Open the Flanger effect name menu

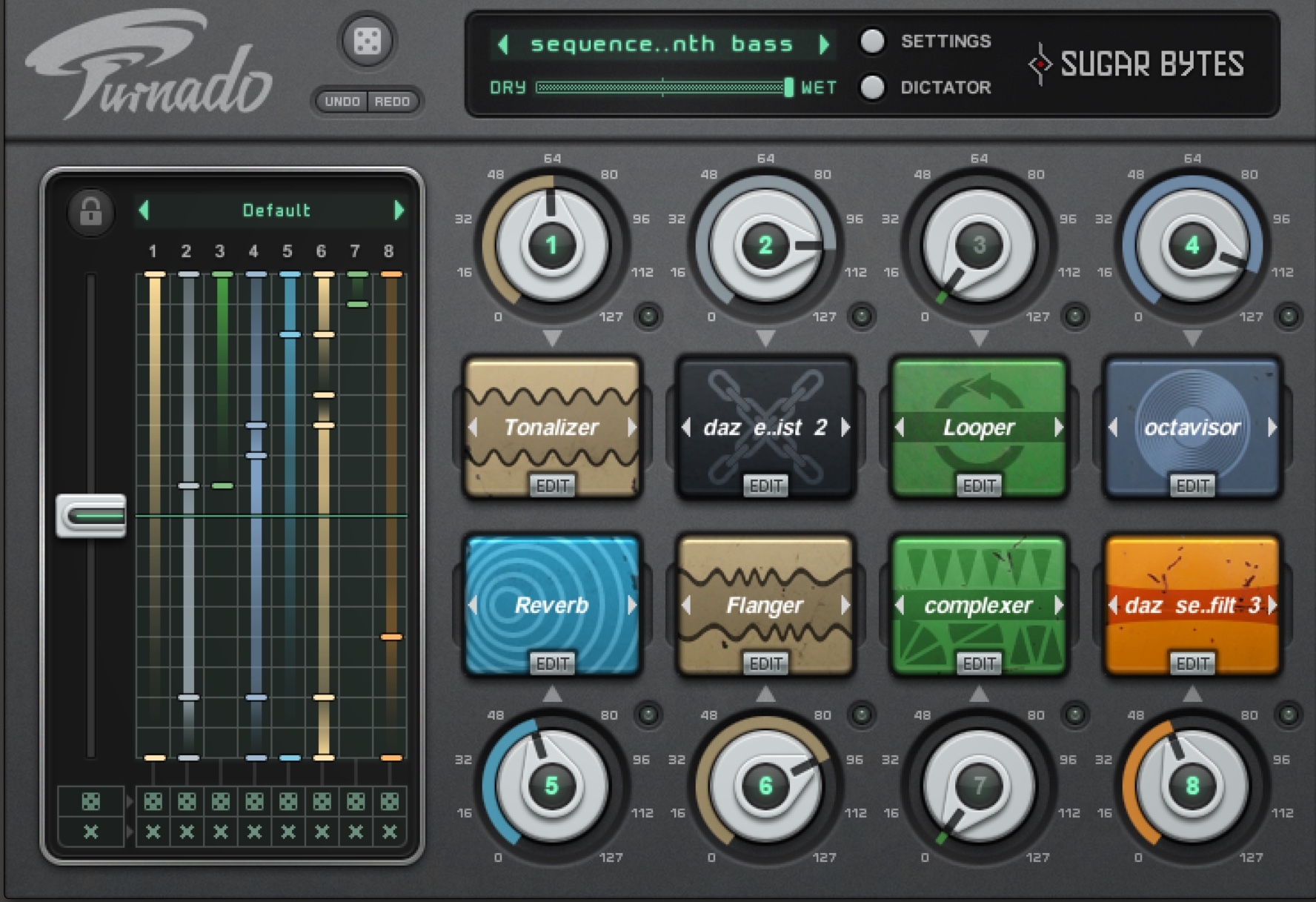pyautogui.click(x=765, y=606)
